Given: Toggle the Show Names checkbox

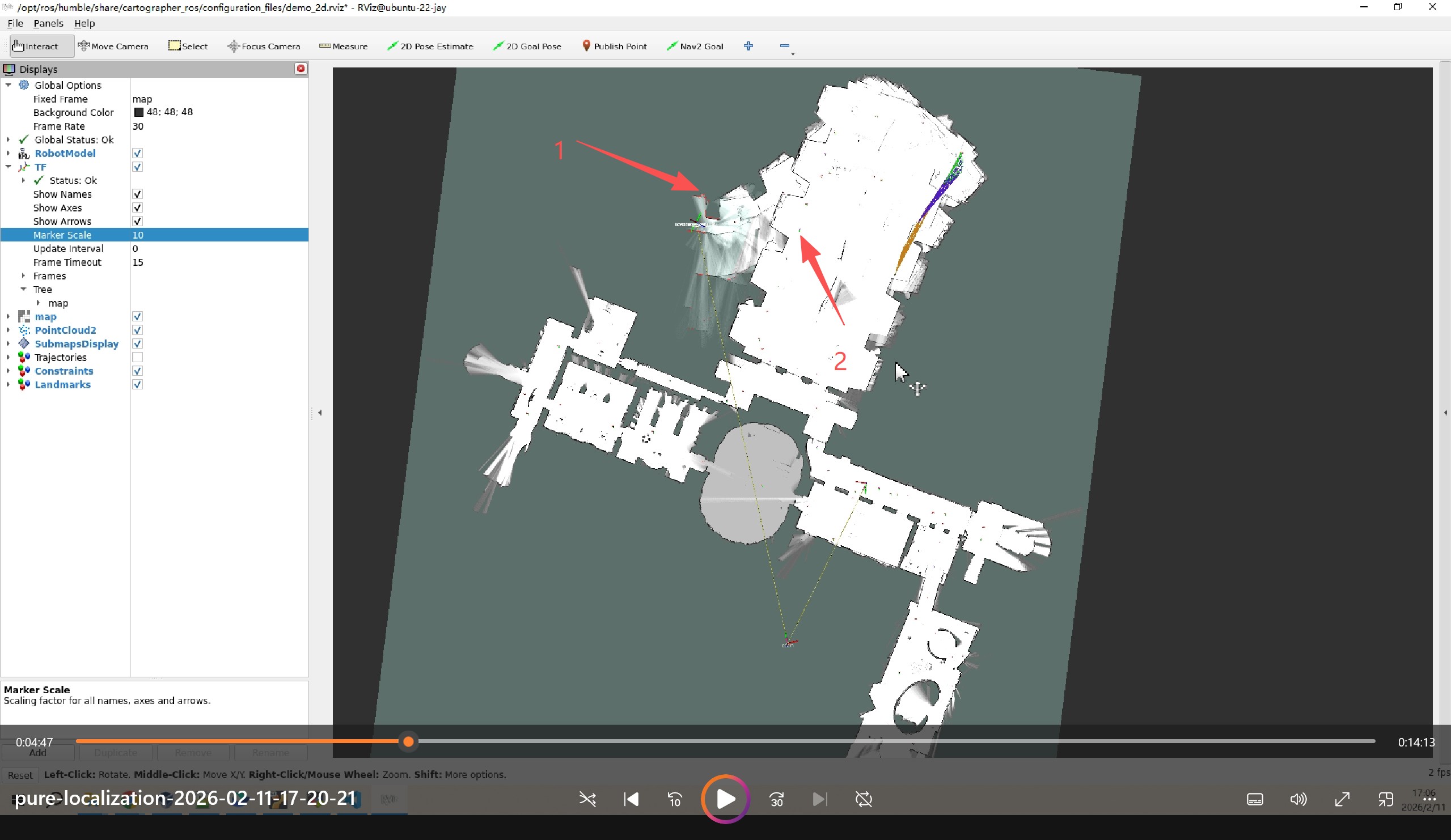Looking at the screenshot, I should (x=137, y=194).
